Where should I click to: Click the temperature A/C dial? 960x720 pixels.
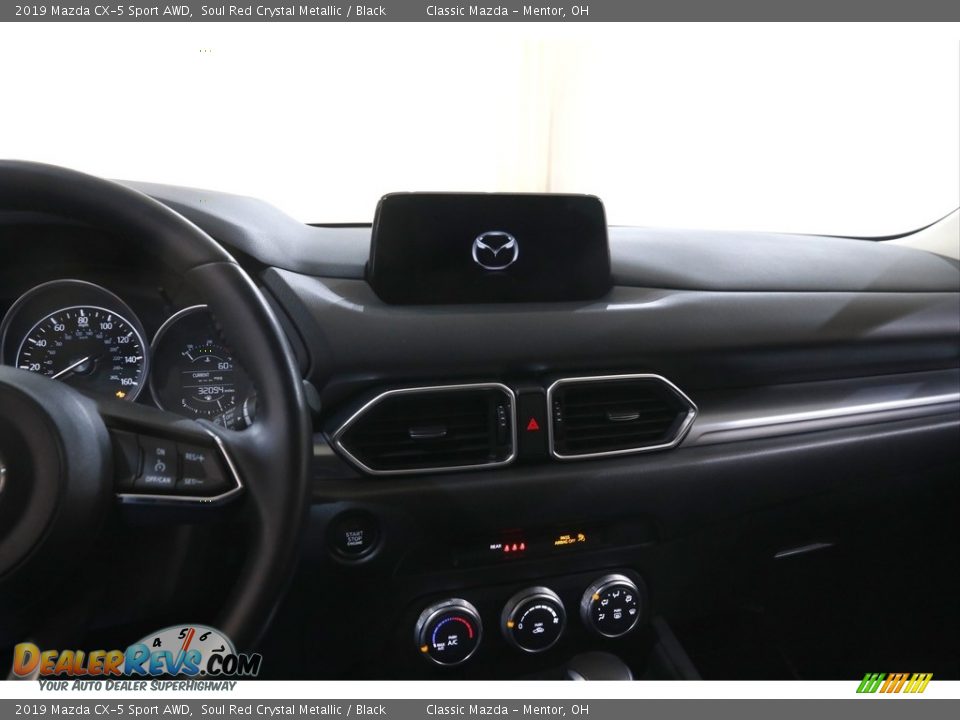click(449, 631)
